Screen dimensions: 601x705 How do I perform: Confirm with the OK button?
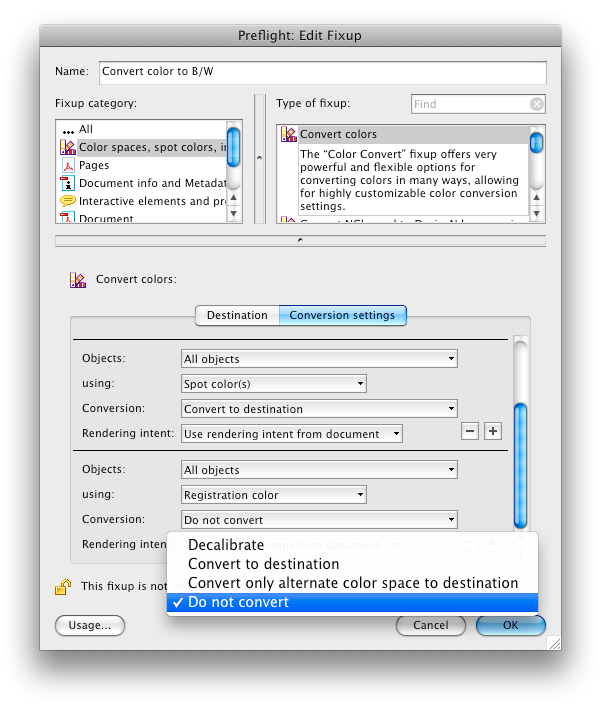(x=511, y=625)
